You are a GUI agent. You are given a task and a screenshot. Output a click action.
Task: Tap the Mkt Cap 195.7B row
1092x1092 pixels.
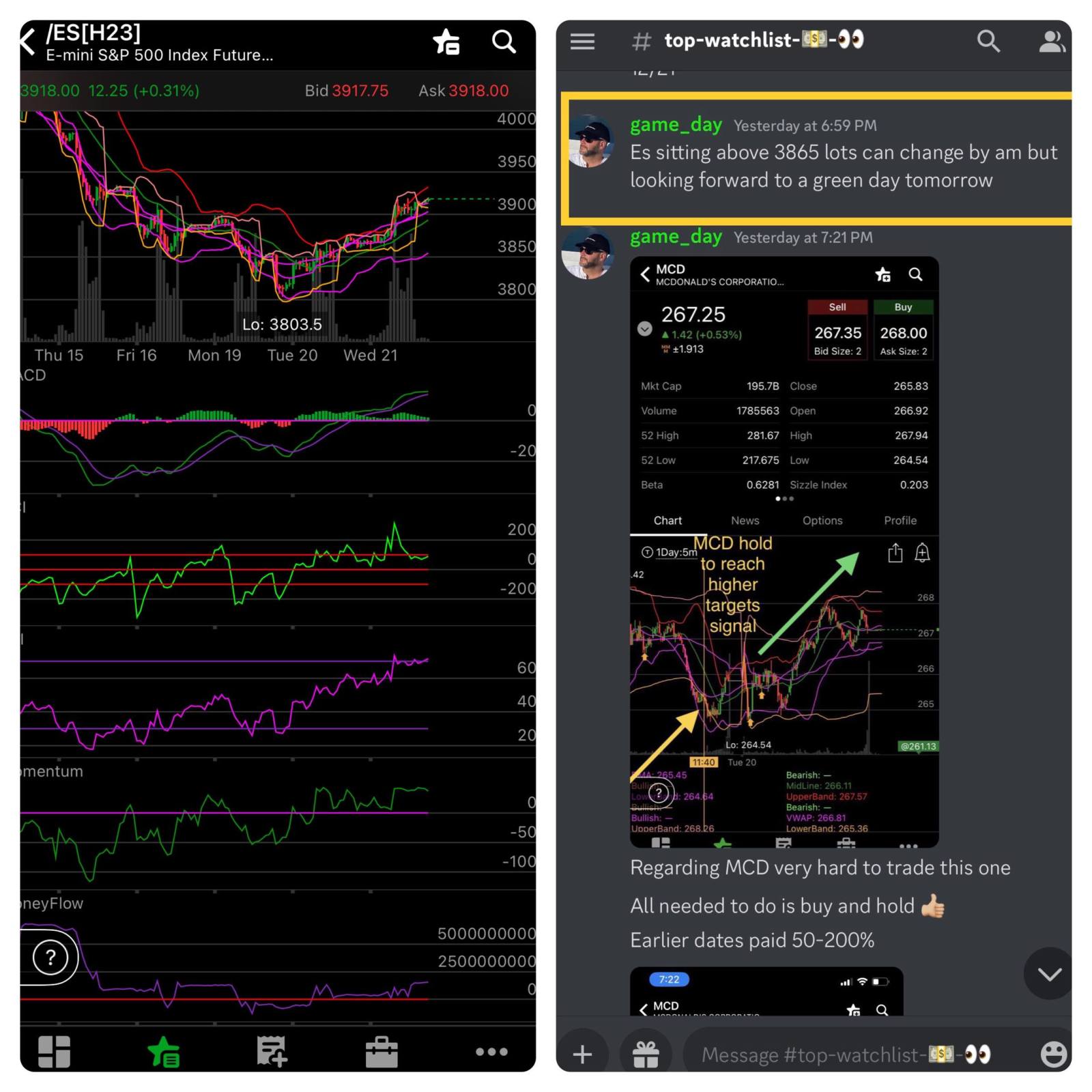(710, 386)
